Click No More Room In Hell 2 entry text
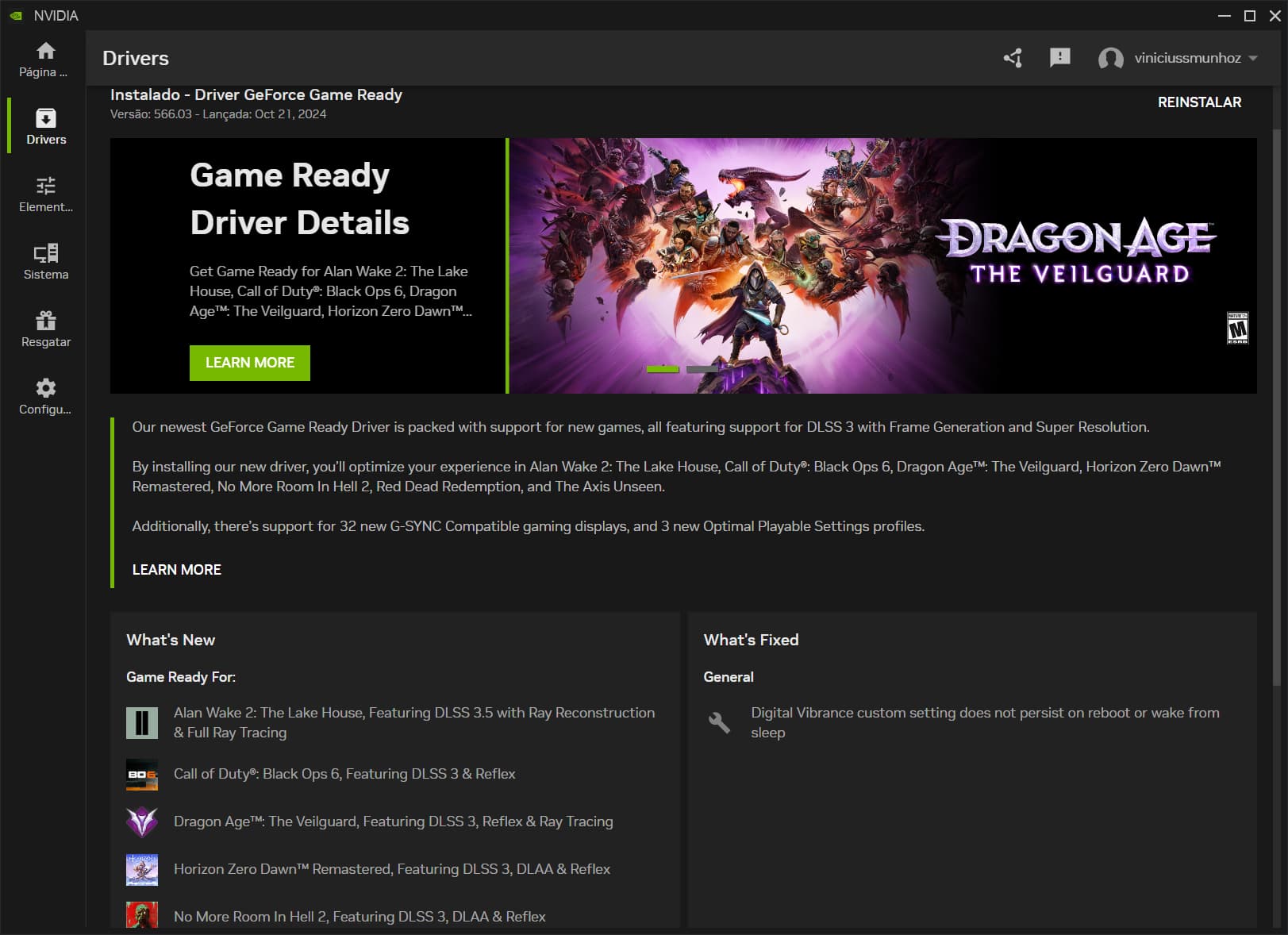This screenshot has width=1288, height=935. coord(359,917)
